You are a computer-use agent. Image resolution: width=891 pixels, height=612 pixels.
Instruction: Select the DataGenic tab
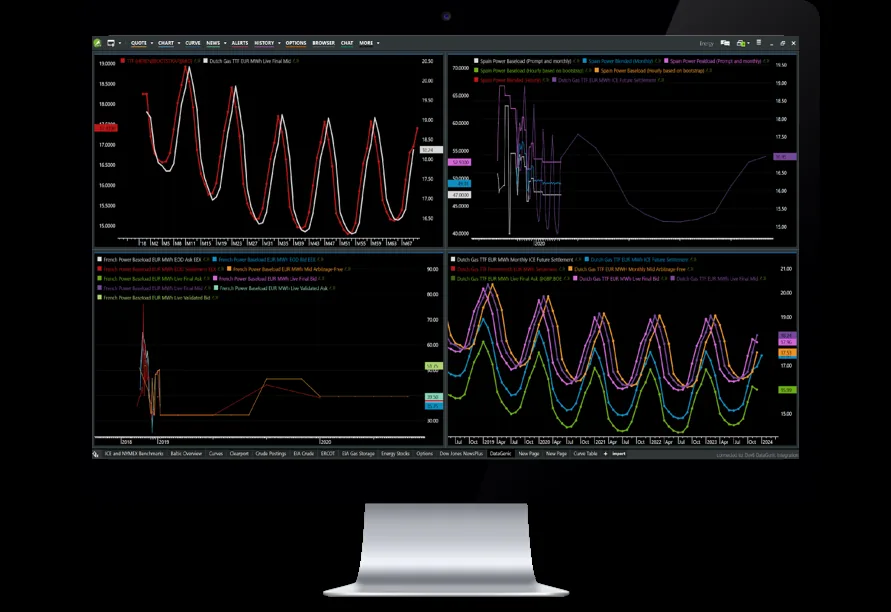coord(501,453)
